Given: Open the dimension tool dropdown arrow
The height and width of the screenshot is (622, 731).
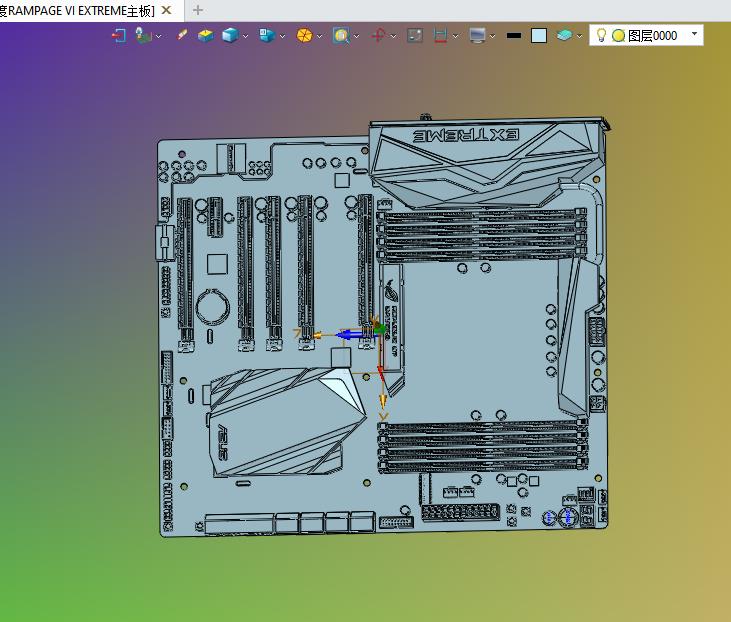Looking at the screenshot, I should pyautogui.click(x=455, y=36).
